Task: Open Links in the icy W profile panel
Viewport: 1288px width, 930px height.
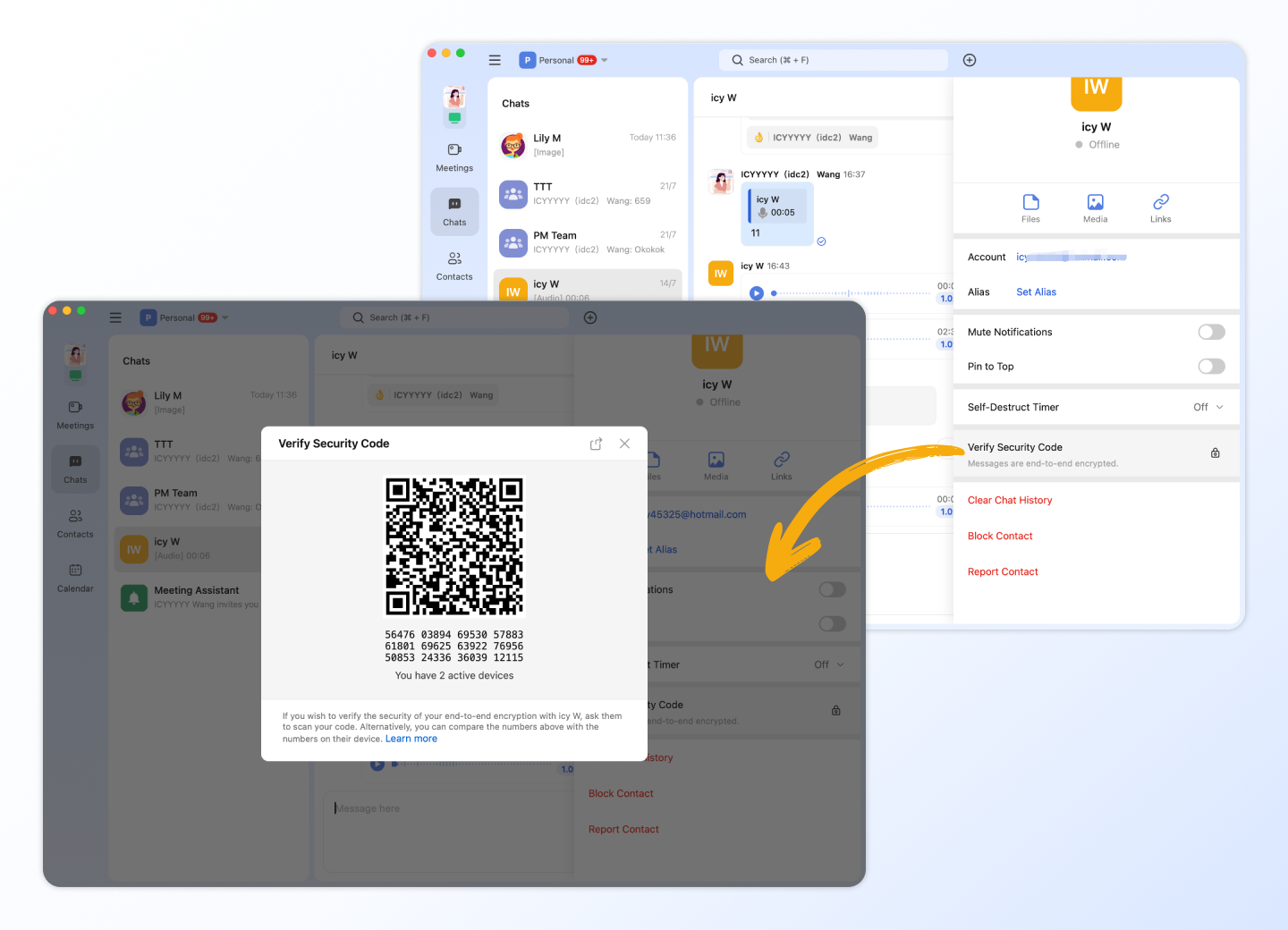Action: click(1160, 207)
